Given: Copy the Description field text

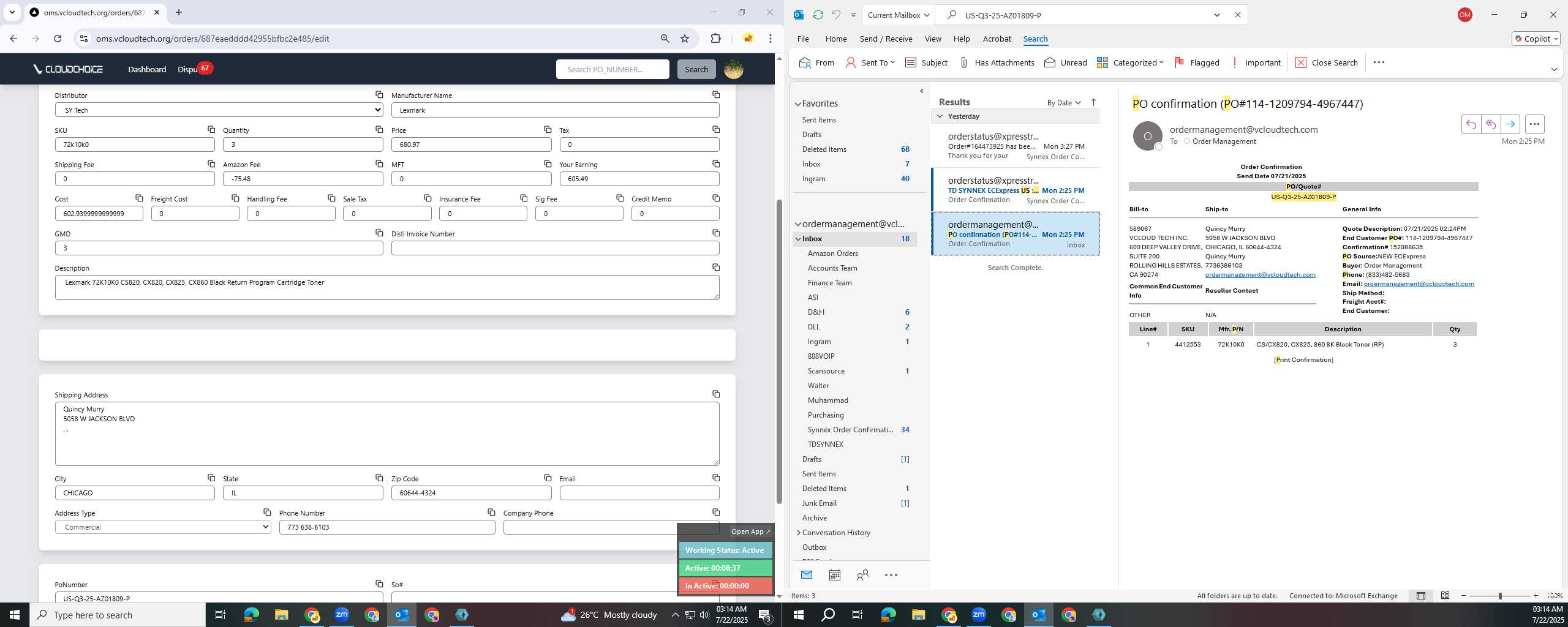Looking at the screenshot, I should click(x=715, y=267).
